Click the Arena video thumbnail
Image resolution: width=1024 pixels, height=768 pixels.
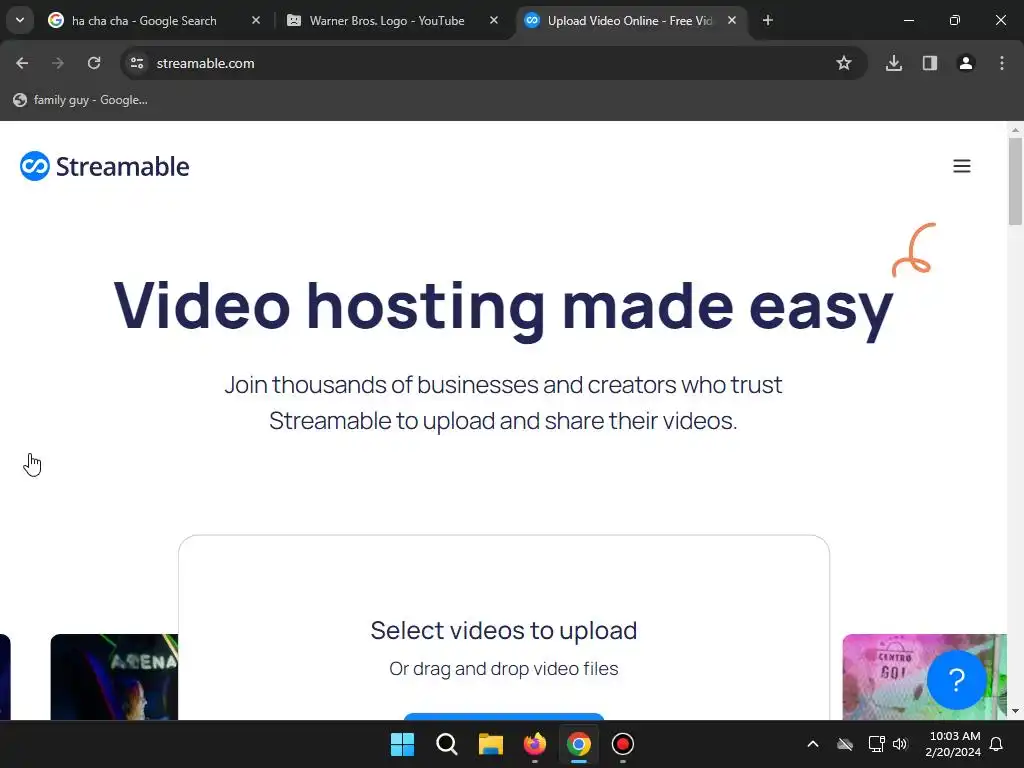pyautogui.click(x=114, y=677)
